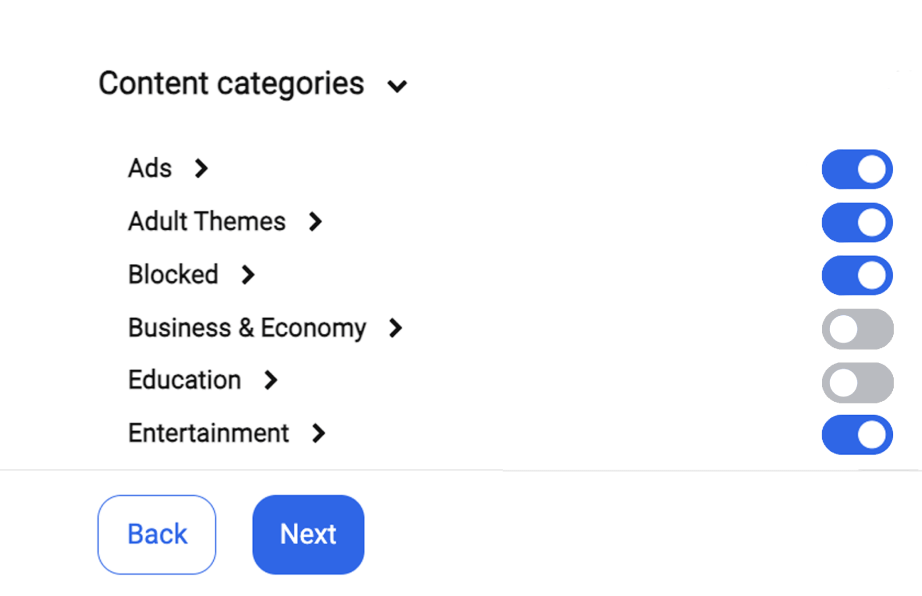Disable the Ads toggle
922x596 pixels.
(x=857, y=169)
